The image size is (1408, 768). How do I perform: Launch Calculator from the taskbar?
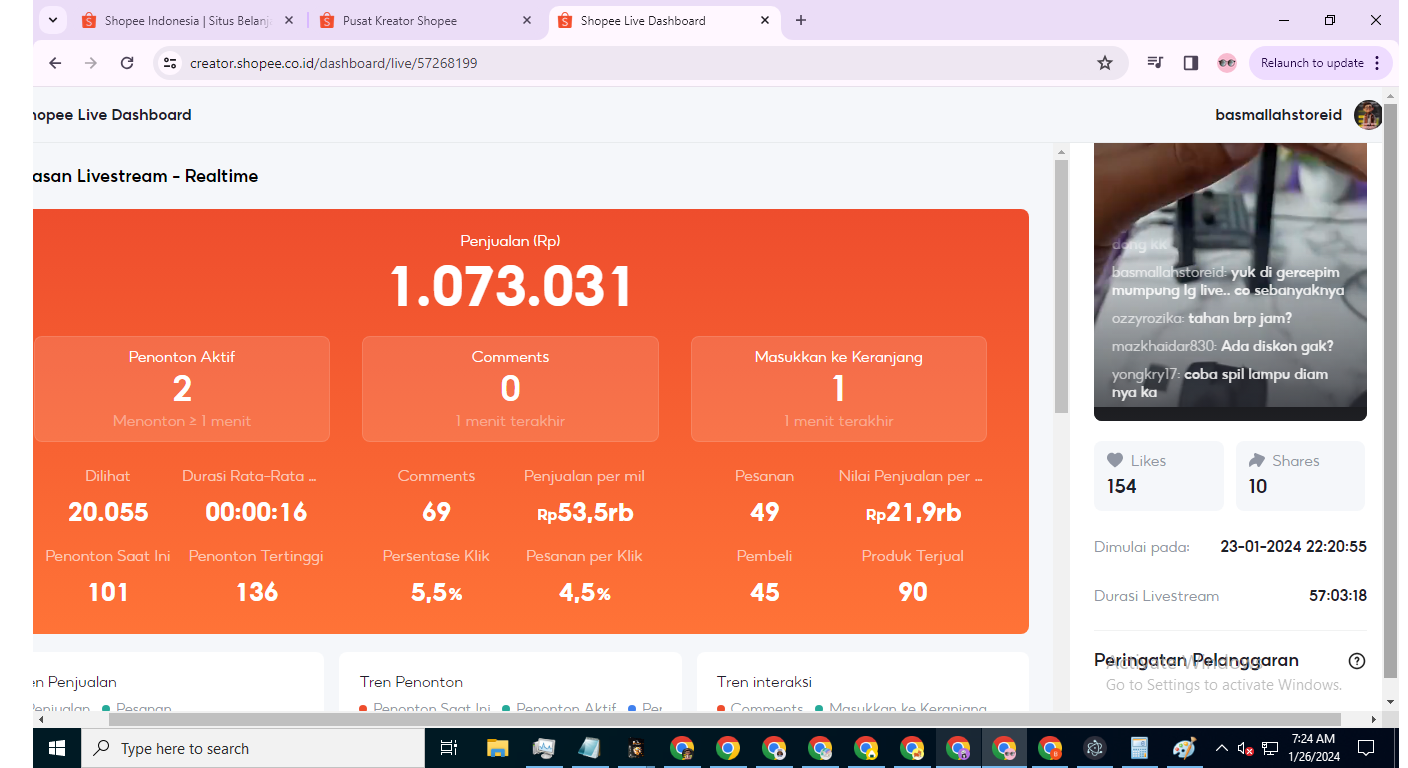coord(1139,747)
